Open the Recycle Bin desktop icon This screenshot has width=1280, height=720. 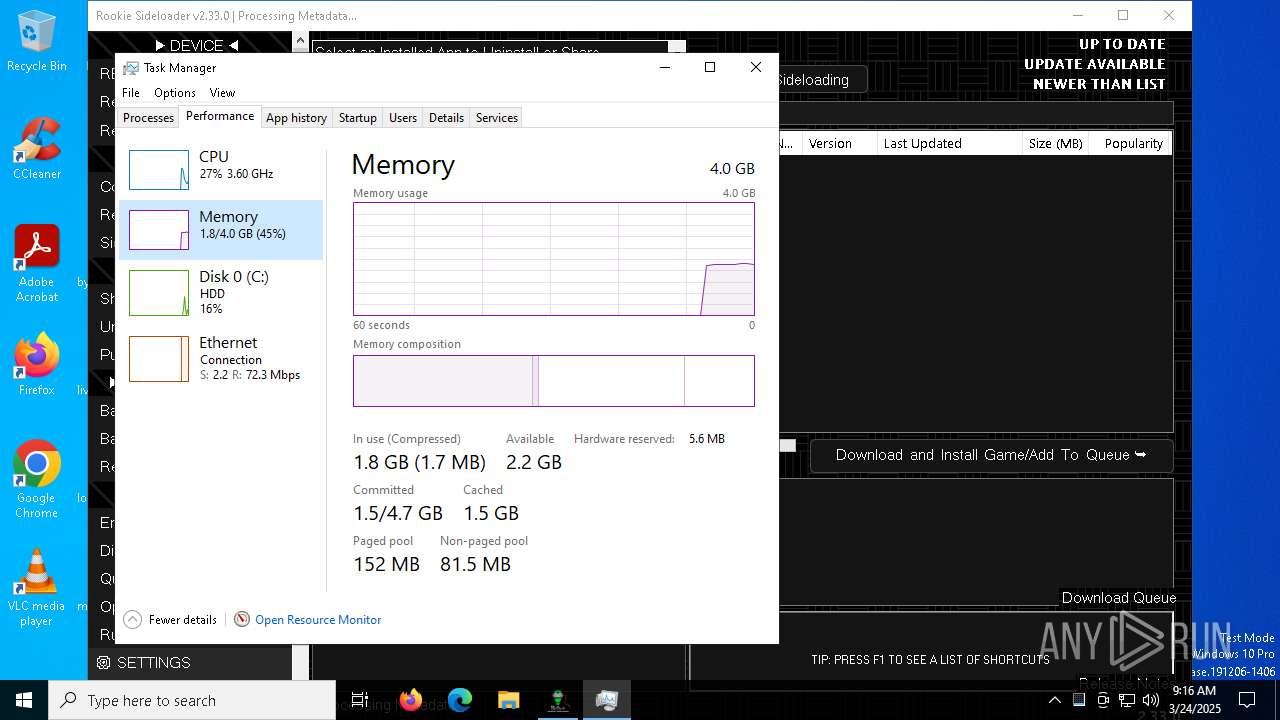coord(37,41)
